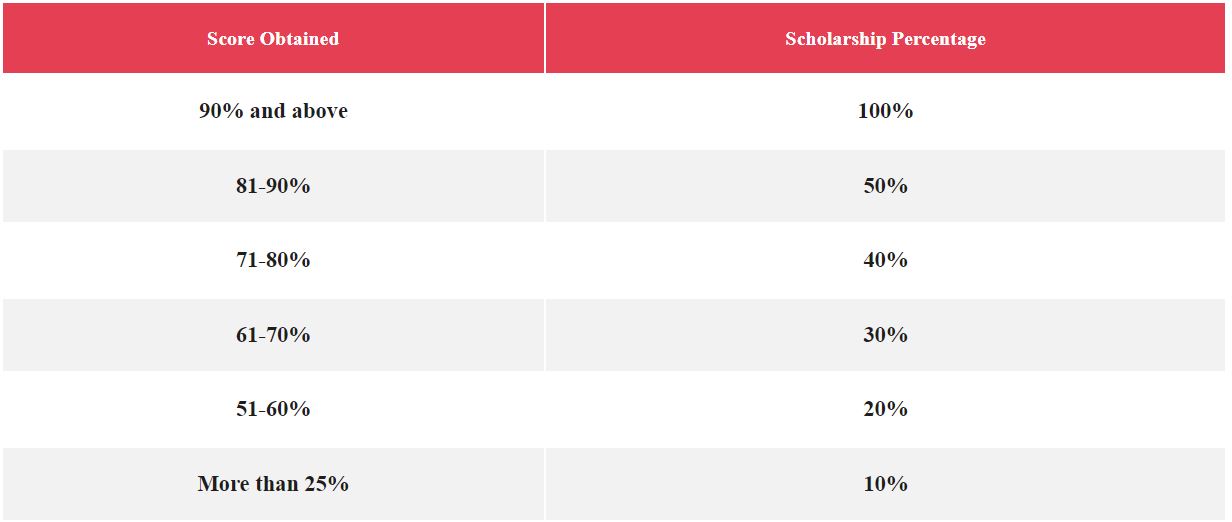Select the 100% scholarship cell
The height and width of the screenshot is (522, 1232).
pos(885,111)
